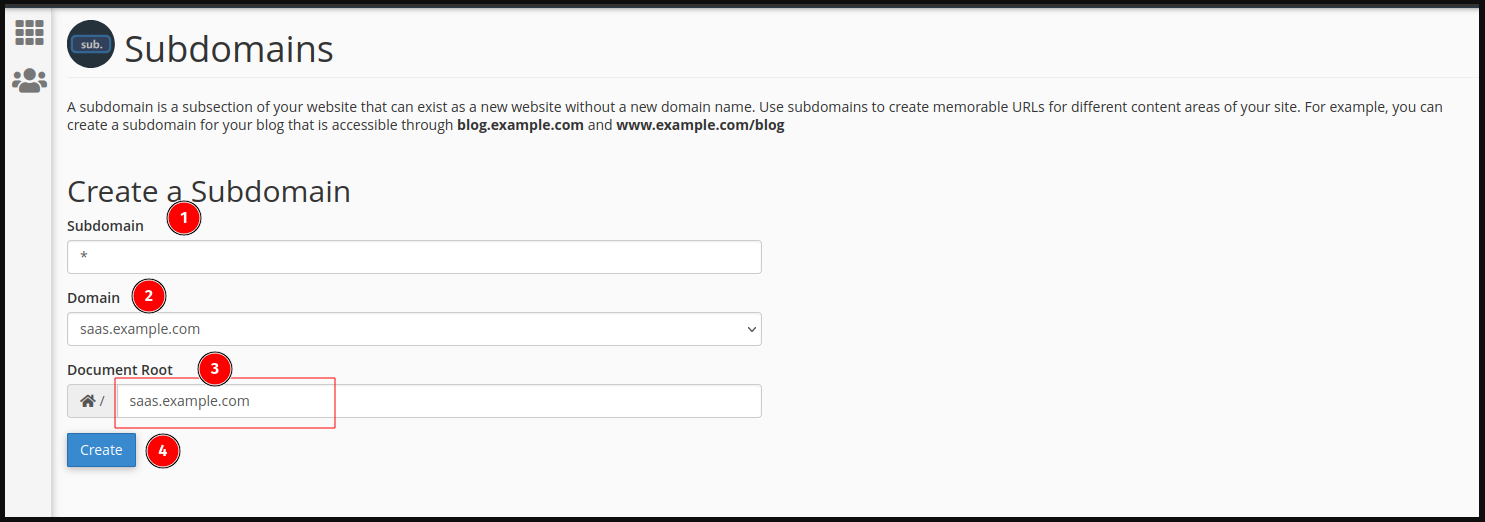
Task: Click the red step 2 marker
Action: (x=149, y=295)
